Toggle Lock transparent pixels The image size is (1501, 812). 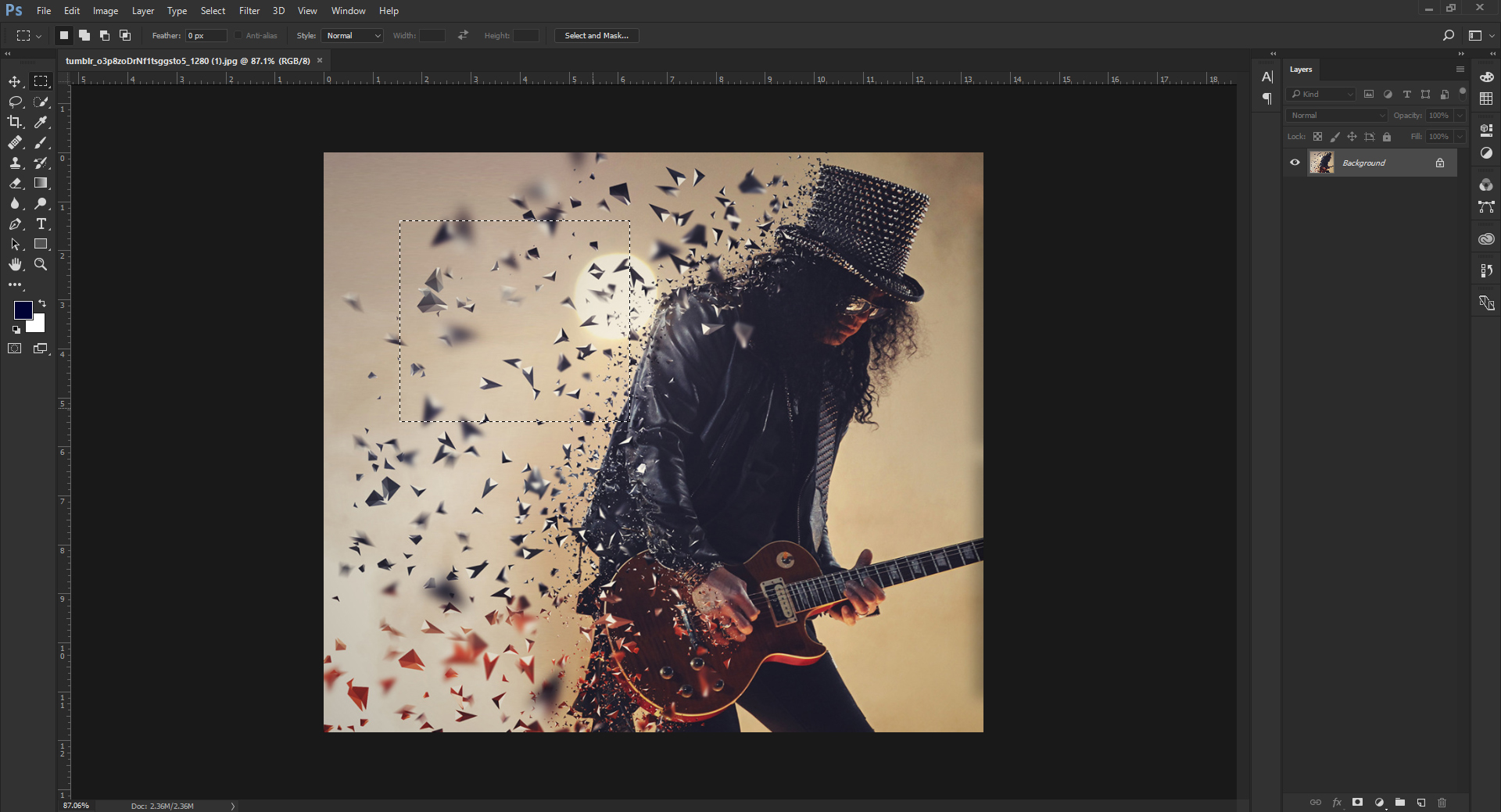click(x=1317, y=137)
